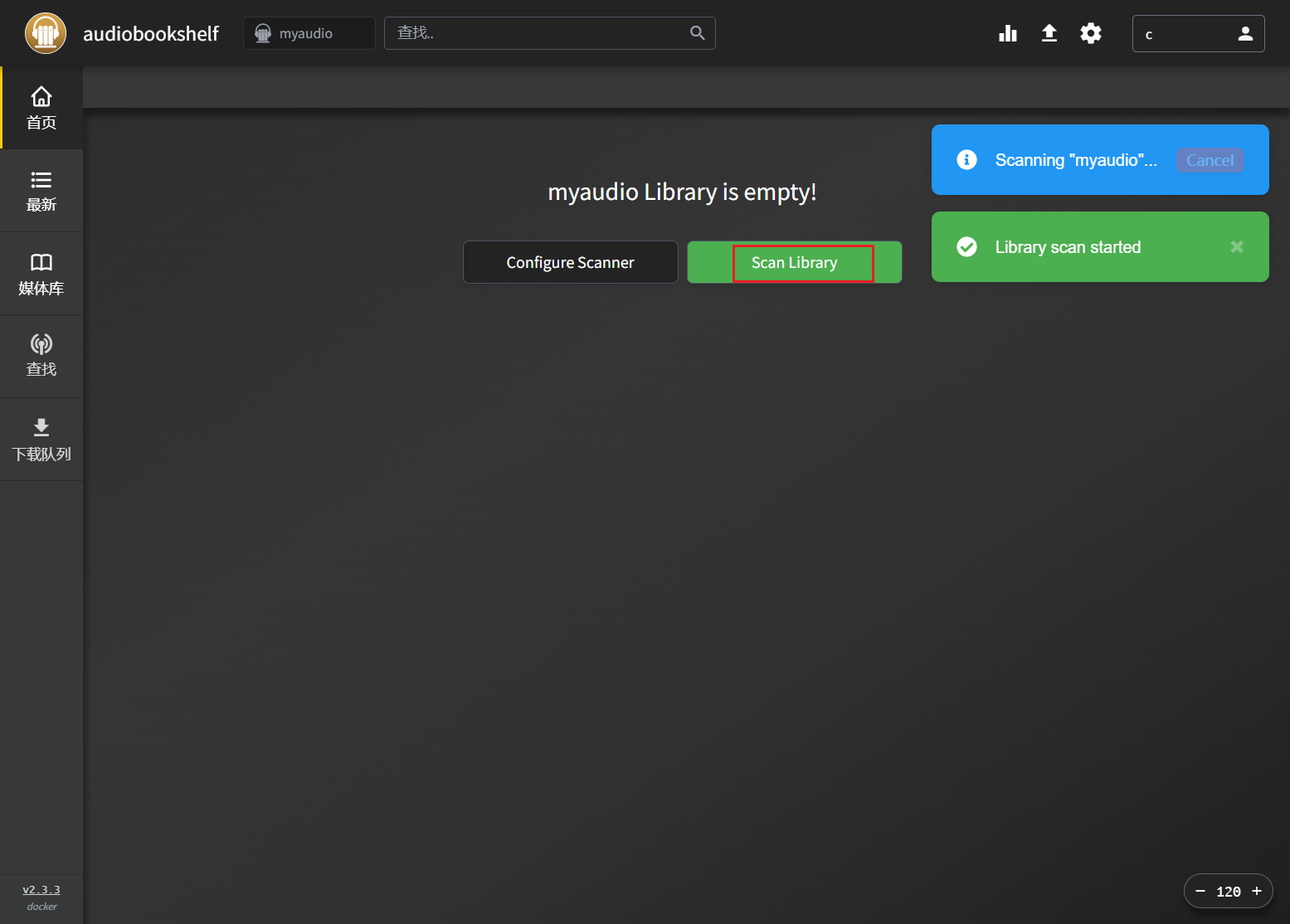1290x924 pixels.
Task: Open the audiobookshelf title link
Action: 150,33
